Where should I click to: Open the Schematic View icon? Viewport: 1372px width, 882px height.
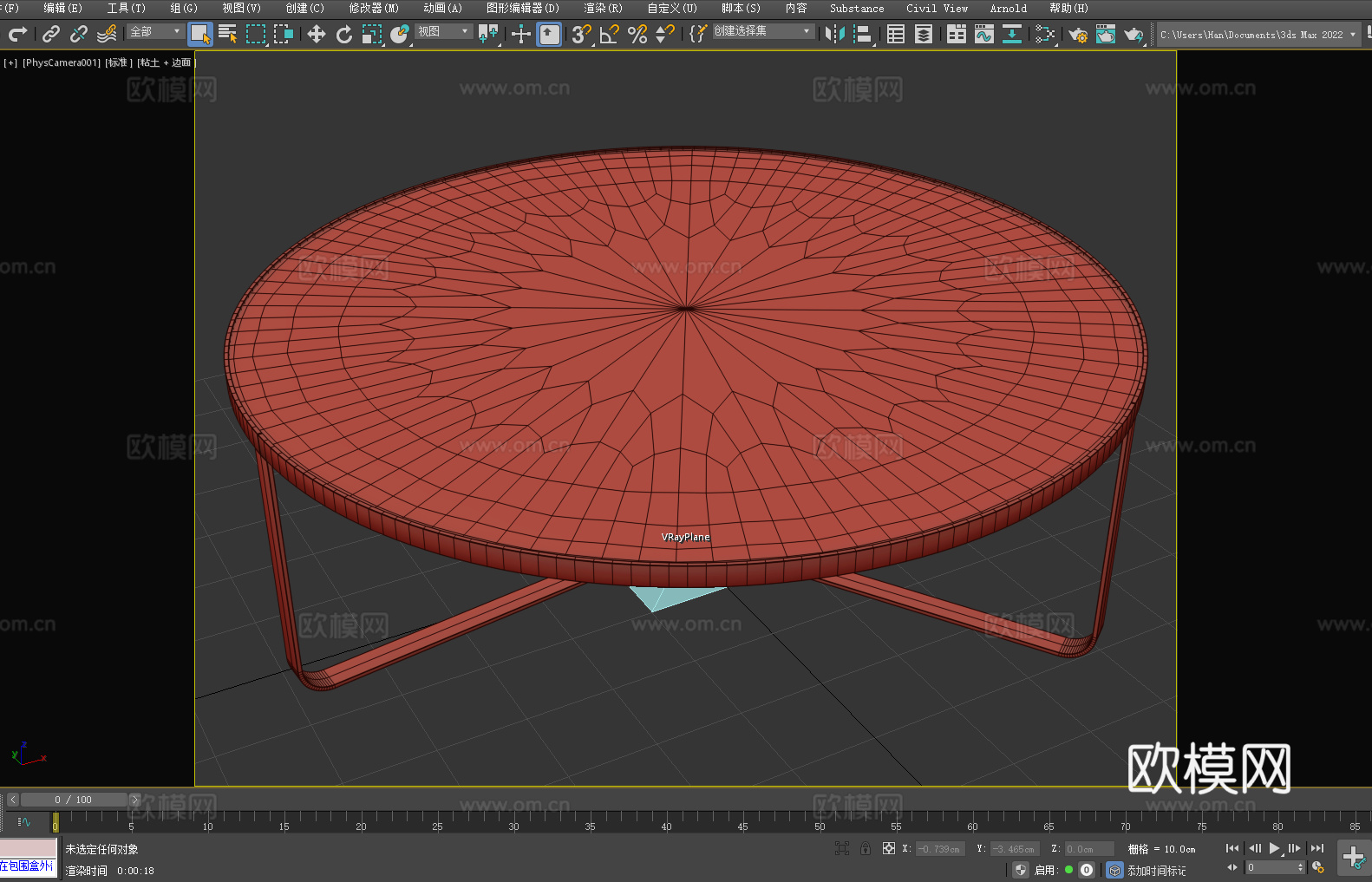pos(1045,34)
